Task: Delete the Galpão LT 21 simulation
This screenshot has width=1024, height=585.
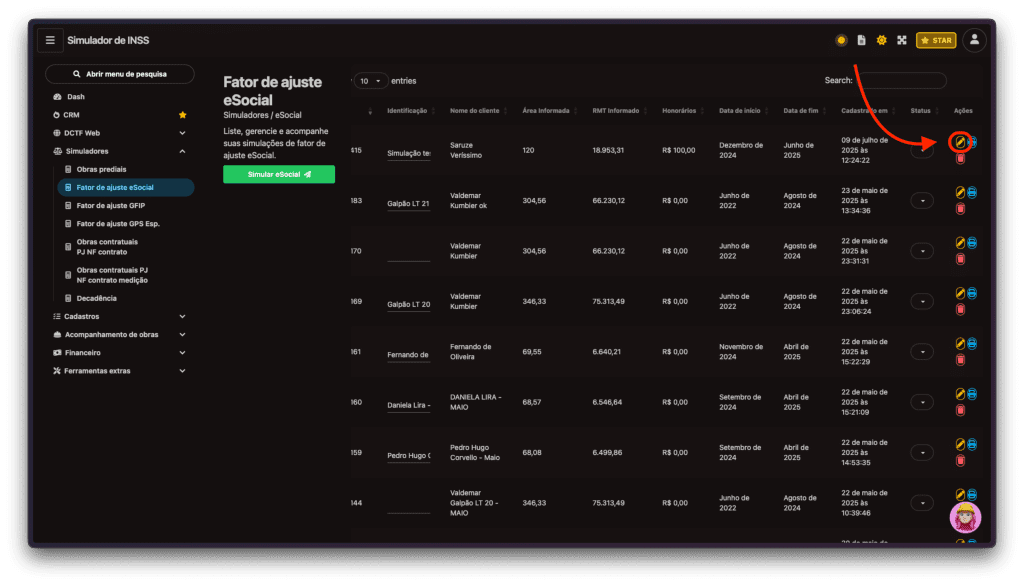Action: pyautogui.click(x=960, y=209)
